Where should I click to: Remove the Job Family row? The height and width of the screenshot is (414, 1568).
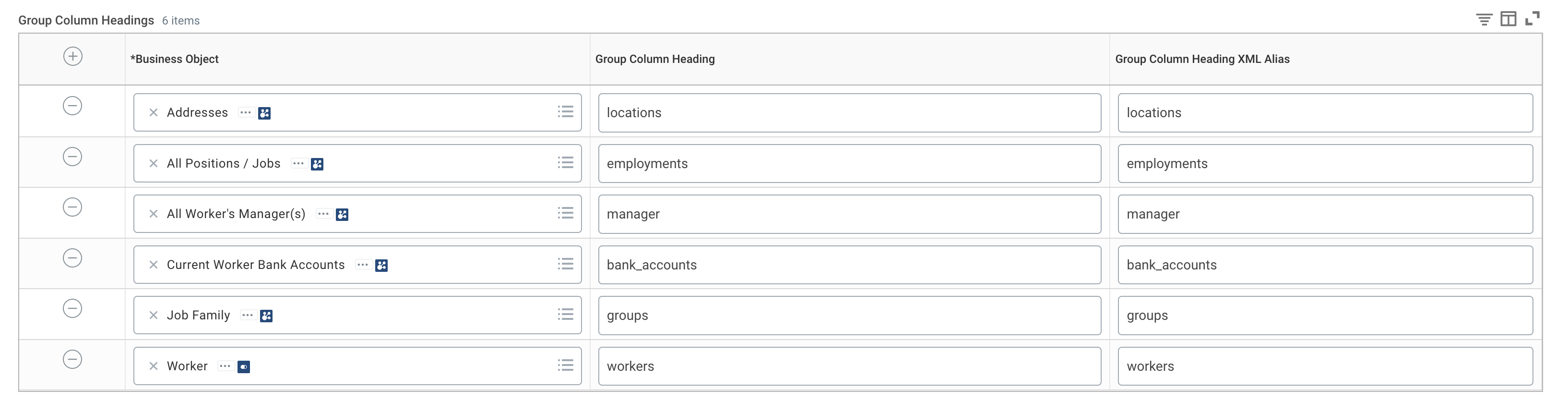[x=72, y=308]
